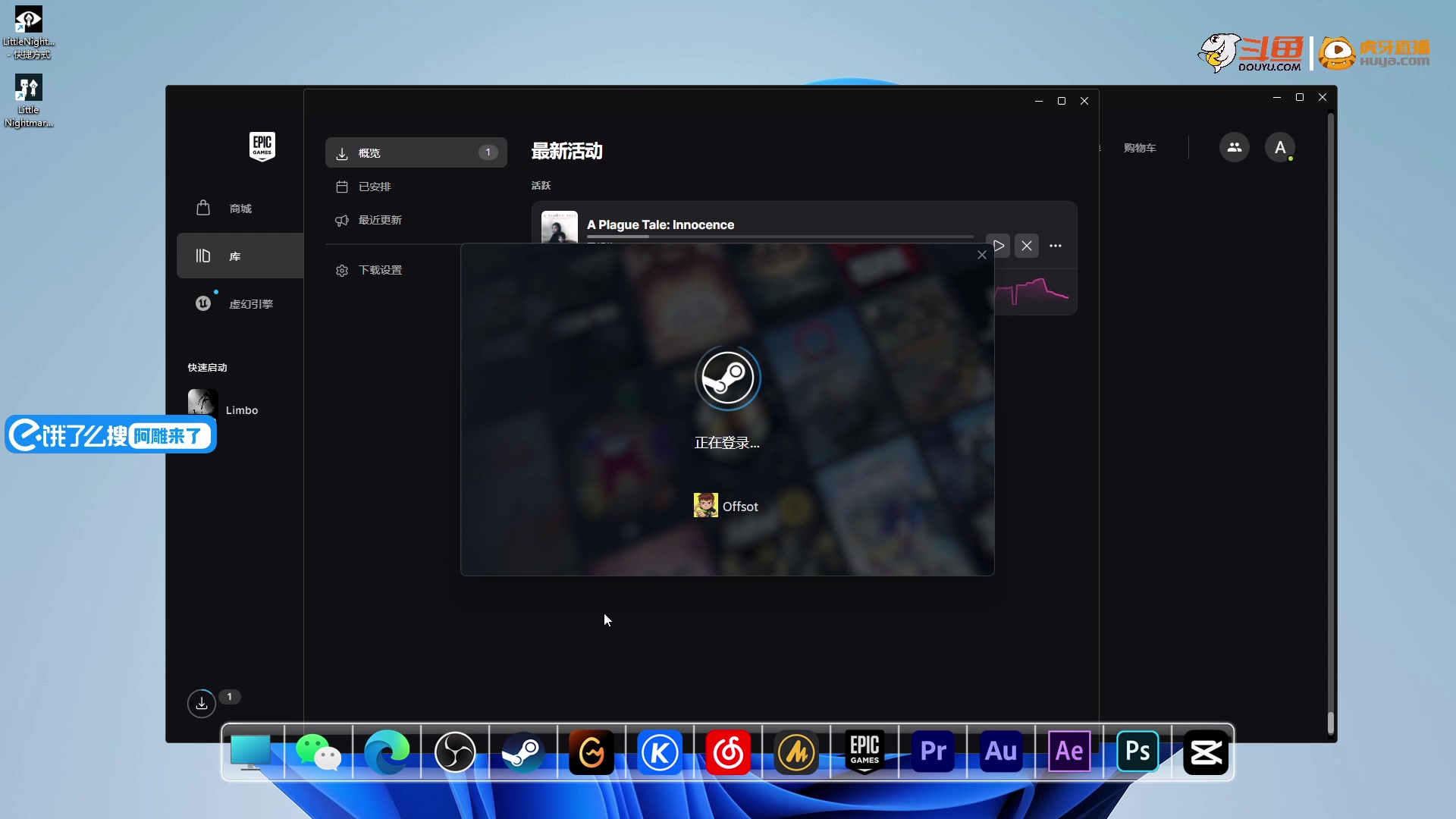
Task: Maximize the Epic Games main window
Action: 1300,97
